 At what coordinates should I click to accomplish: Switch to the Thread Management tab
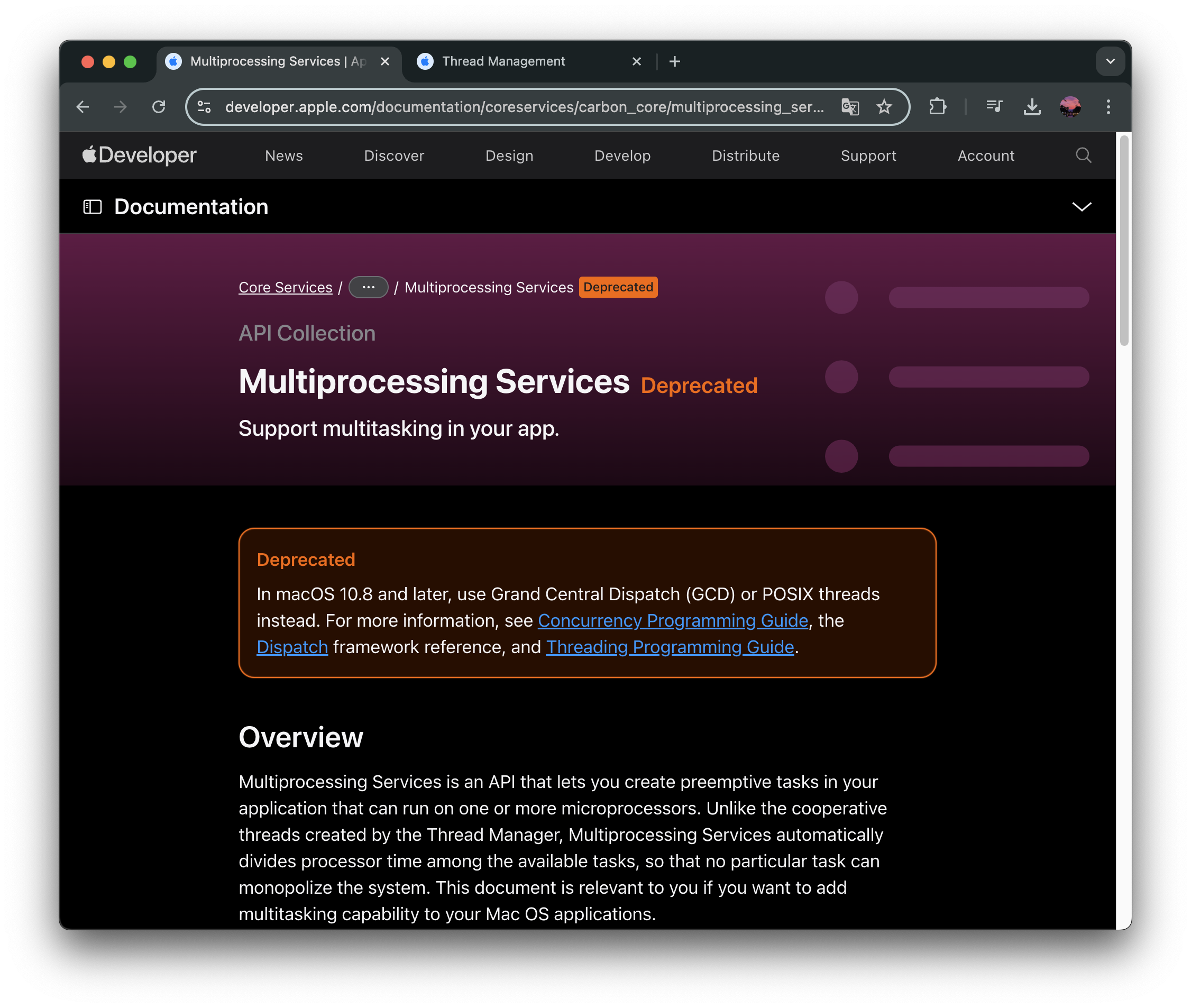coord(503,61)
